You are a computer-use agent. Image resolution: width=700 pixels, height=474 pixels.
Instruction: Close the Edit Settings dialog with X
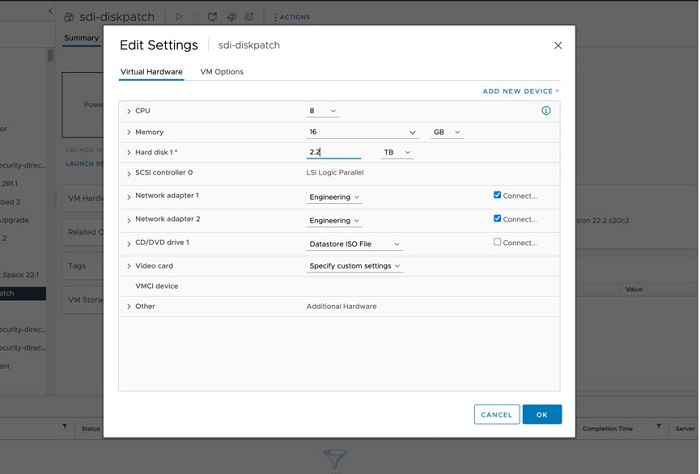point(558,45)
